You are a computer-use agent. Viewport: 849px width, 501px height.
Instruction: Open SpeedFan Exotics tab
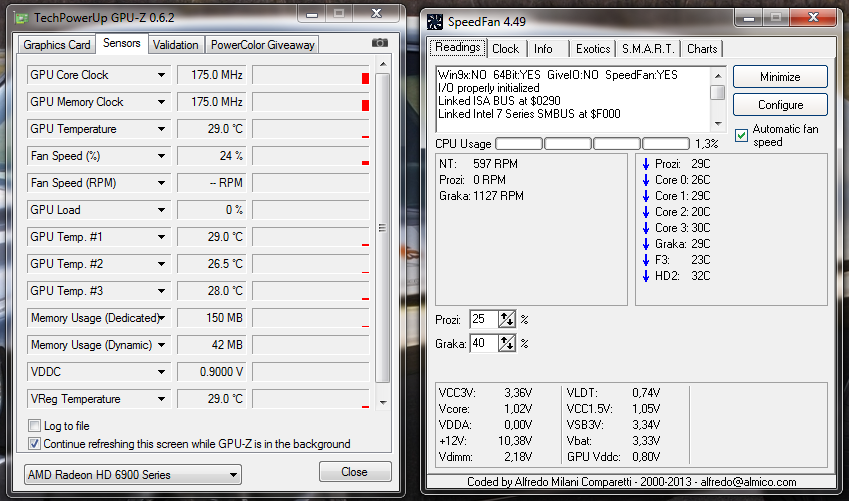(593, 49)
